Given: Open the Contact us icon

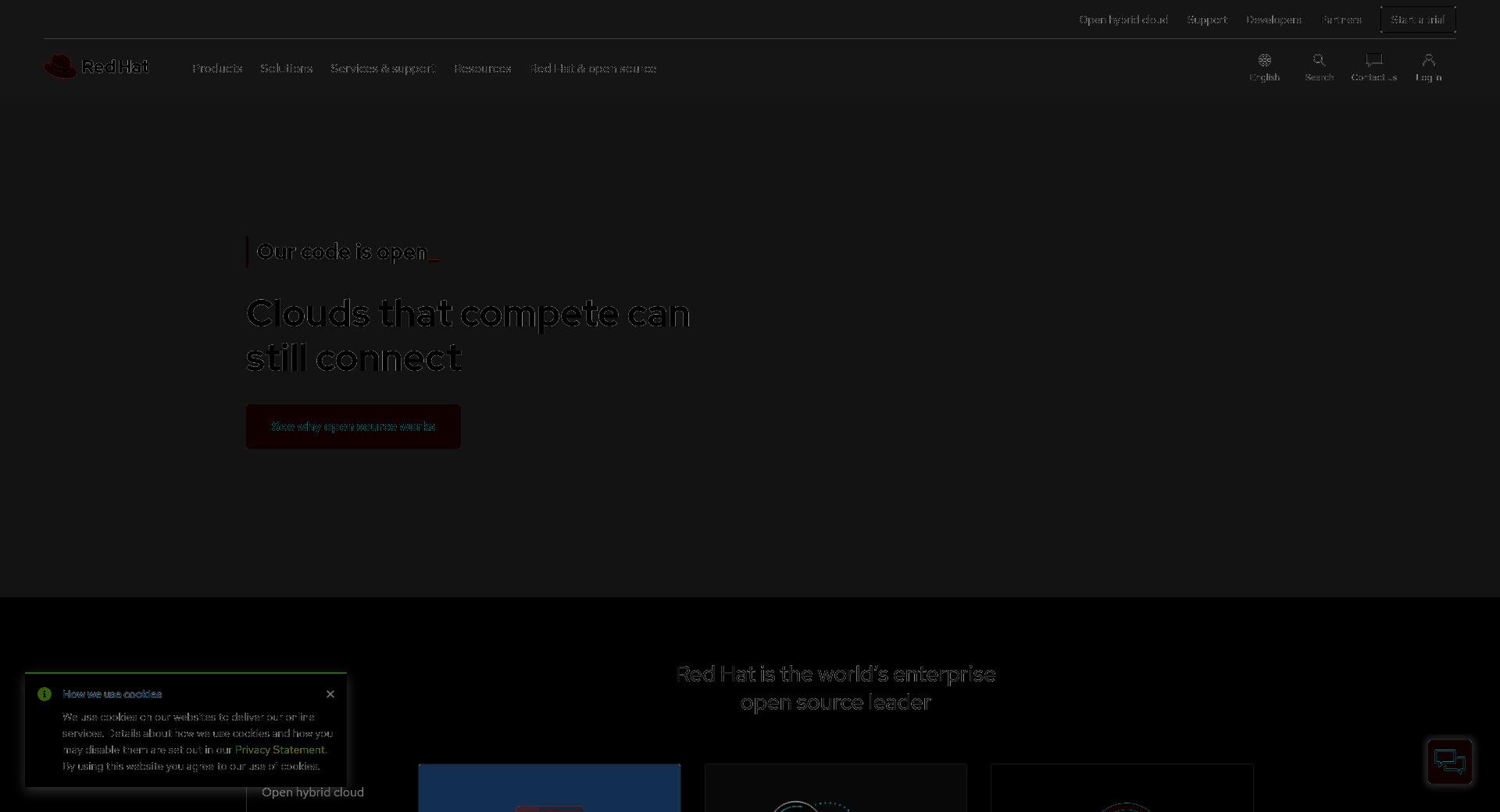Looking at the screenshot, I should click(1373, 68).
